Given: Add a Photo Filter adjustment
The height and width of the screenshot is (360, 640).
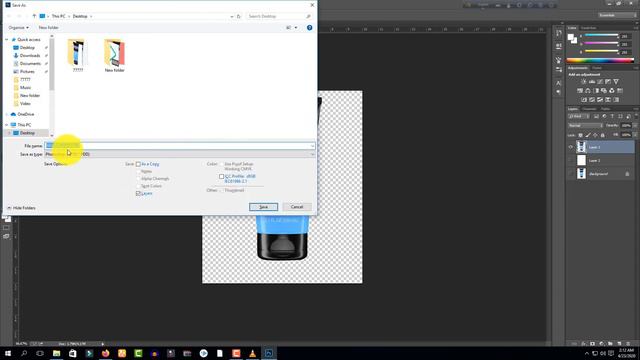Looking at the screenshot, I should coord(604,91).
